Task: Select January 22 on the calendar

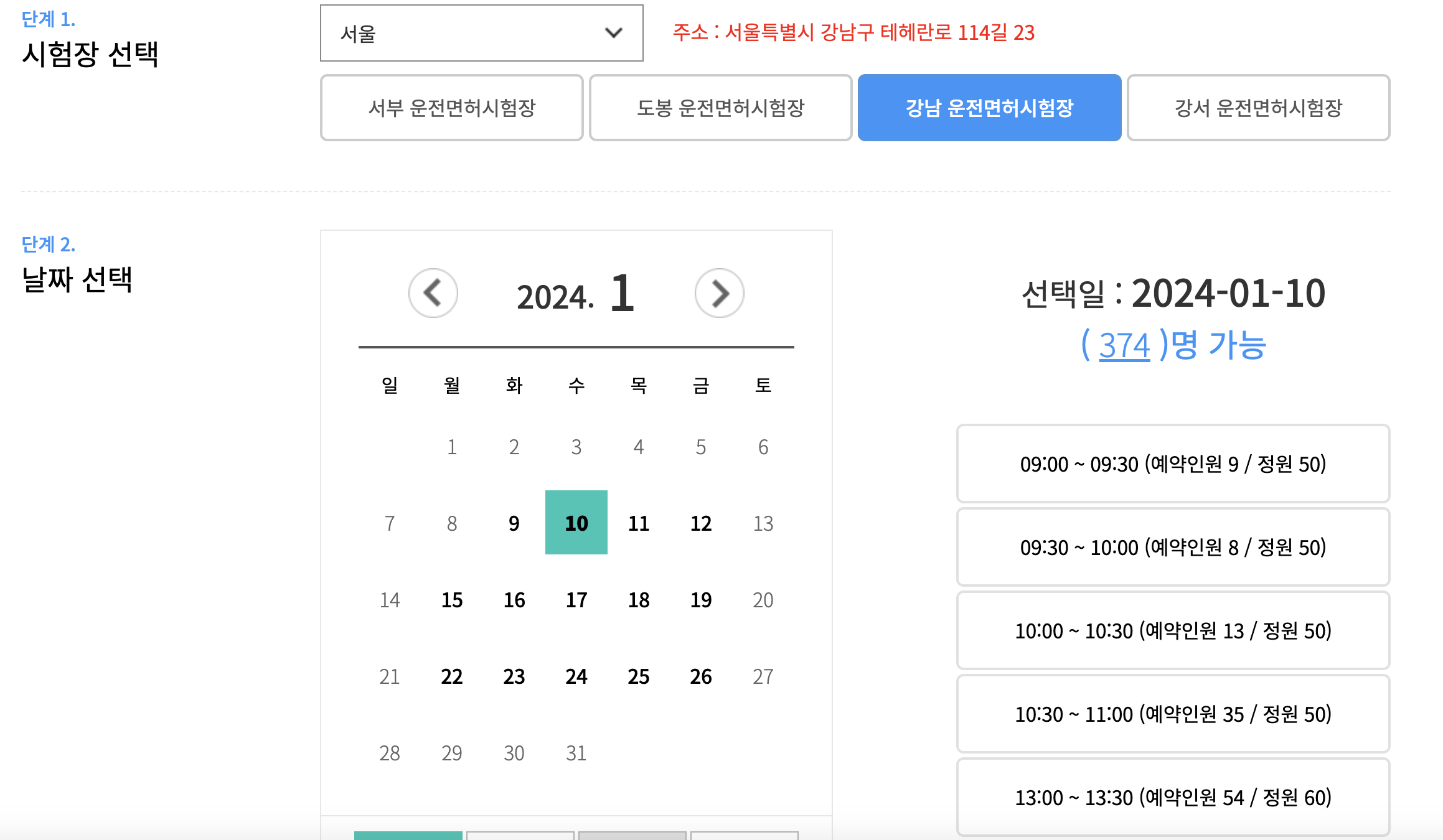Action: (x=451, y=677)
